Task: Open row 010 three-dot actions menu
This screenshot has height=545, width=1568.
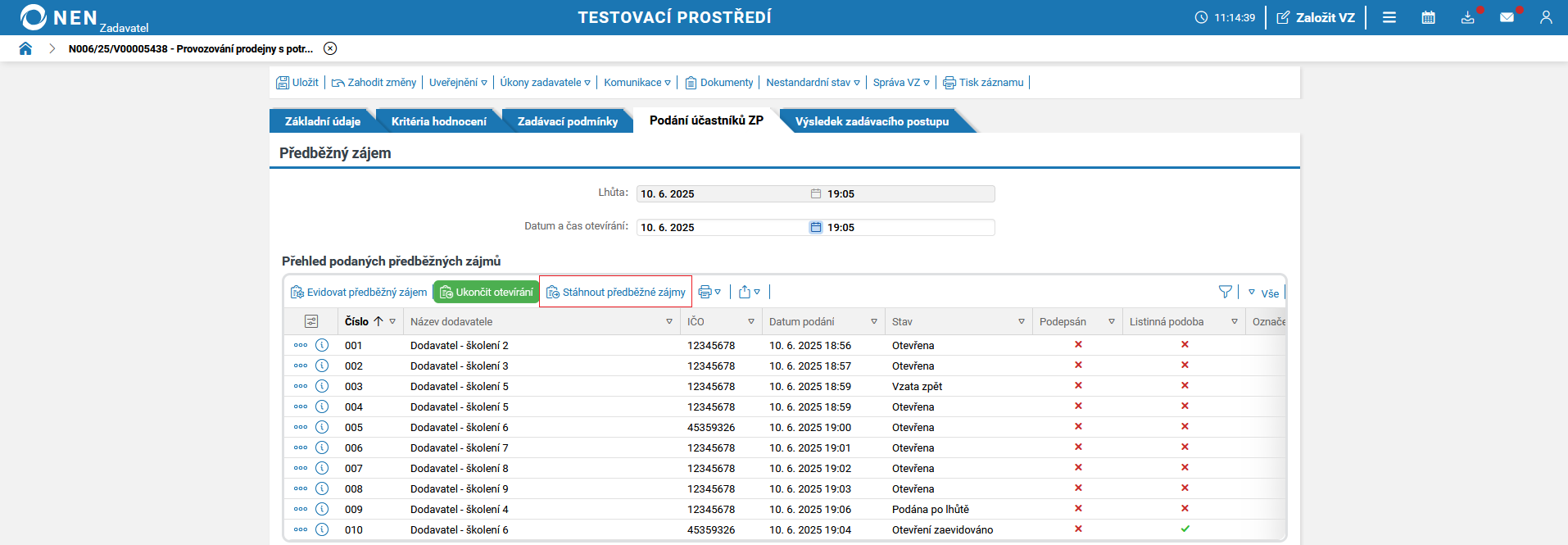Action: [301, 529]
